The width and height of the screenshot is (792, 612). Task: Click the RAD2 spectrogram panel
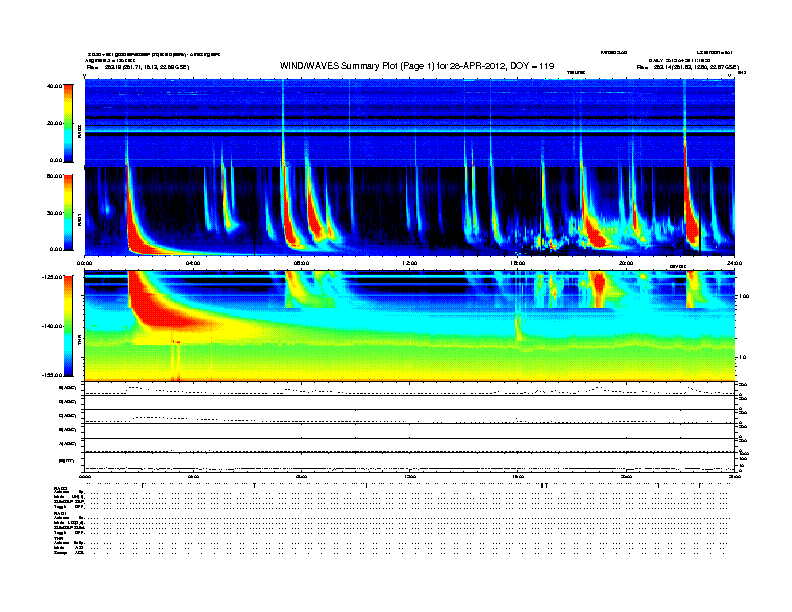pyautogui.click(x=409, y=123)
